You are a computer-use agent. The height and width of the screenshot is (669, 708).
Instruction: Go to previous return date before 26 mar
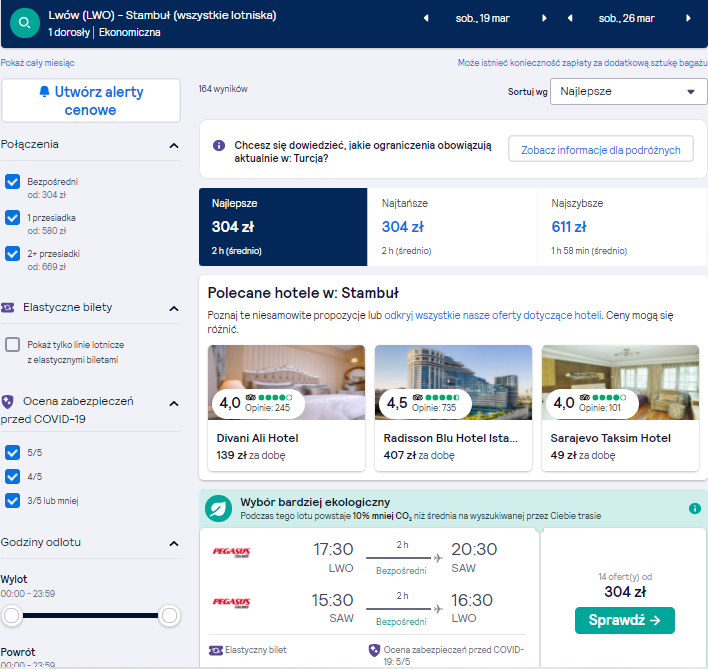[x=570, y=19]
